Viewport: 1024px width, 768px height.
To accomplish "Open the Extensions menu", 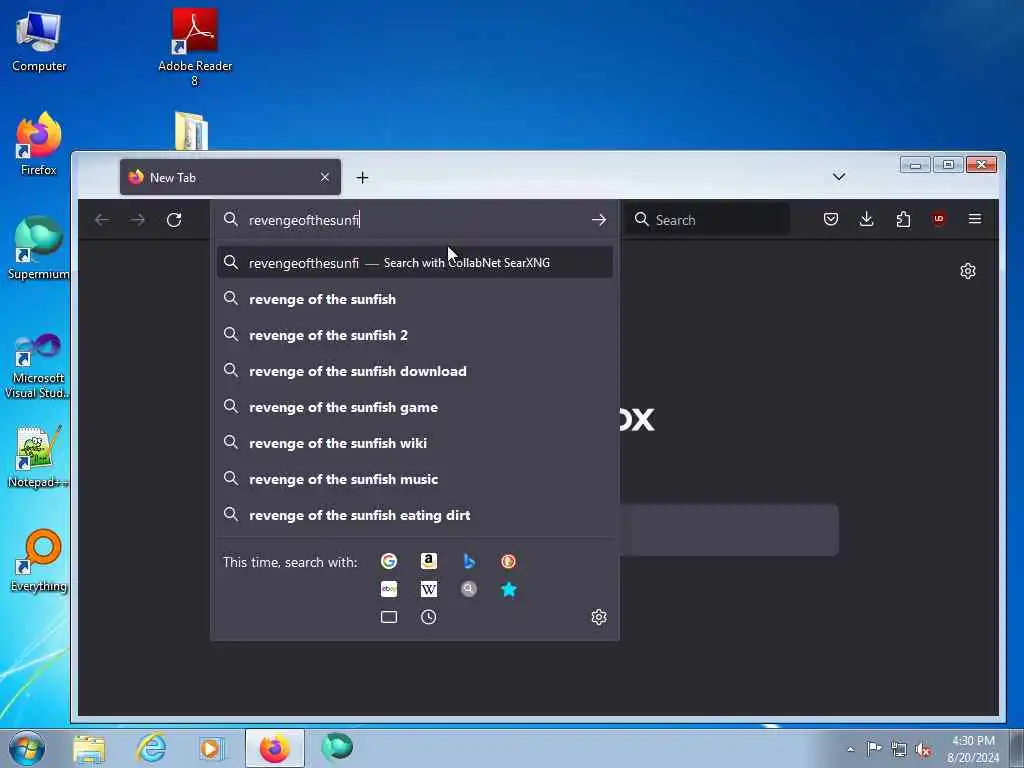I will click(x=903, y=219).
